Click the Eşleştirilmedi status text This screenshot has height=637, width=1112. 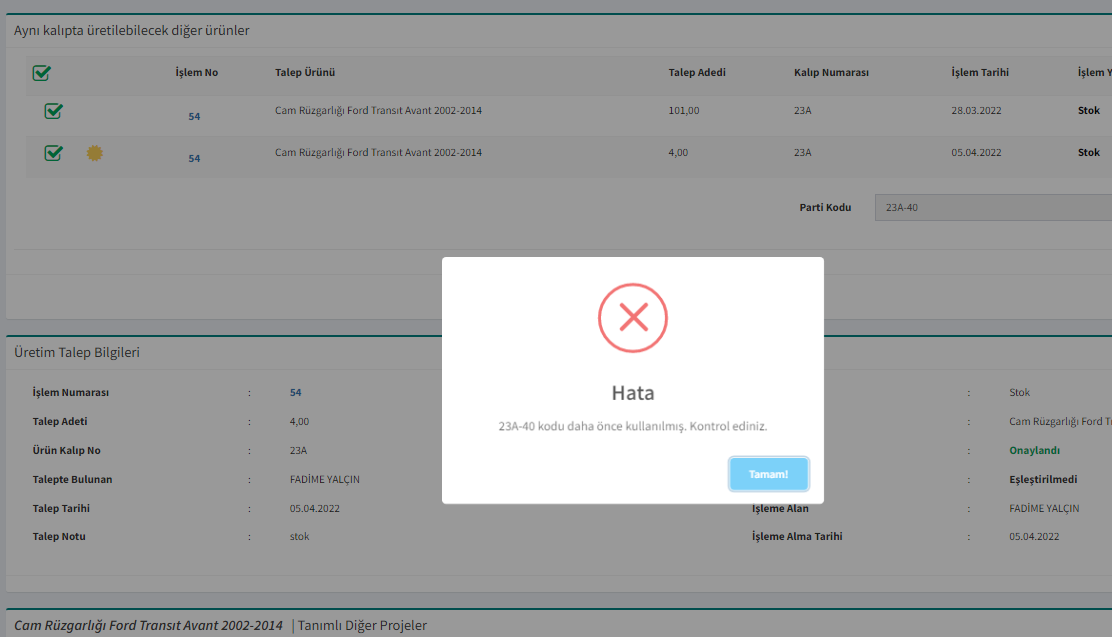pos(1043,480)
